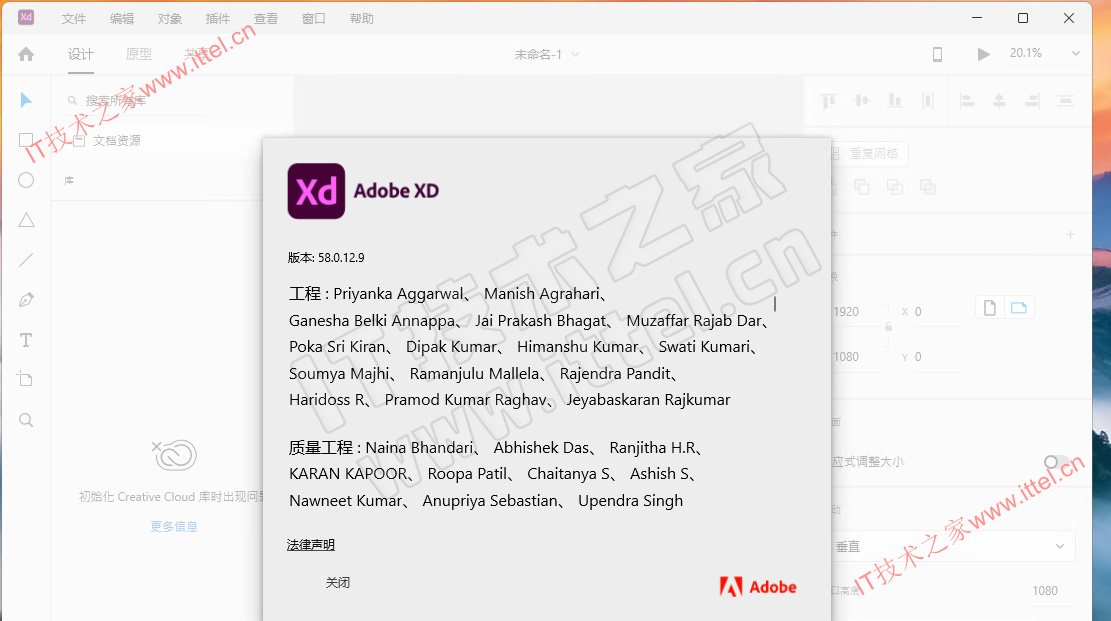
Task: Open the 帮助 menu
Action: point(362,18)
